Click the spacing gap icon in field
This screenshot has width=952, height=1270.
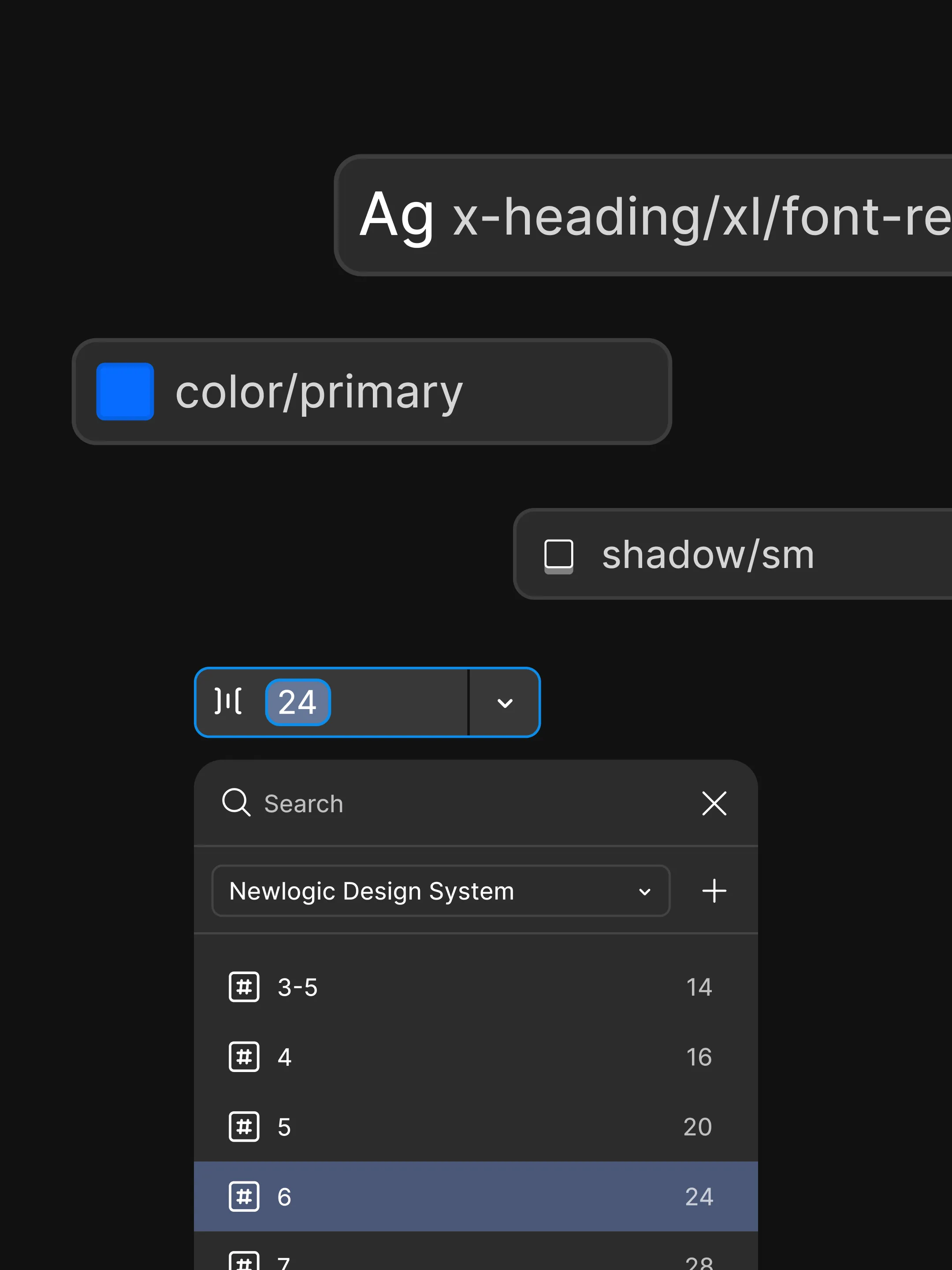pos(228,701)
